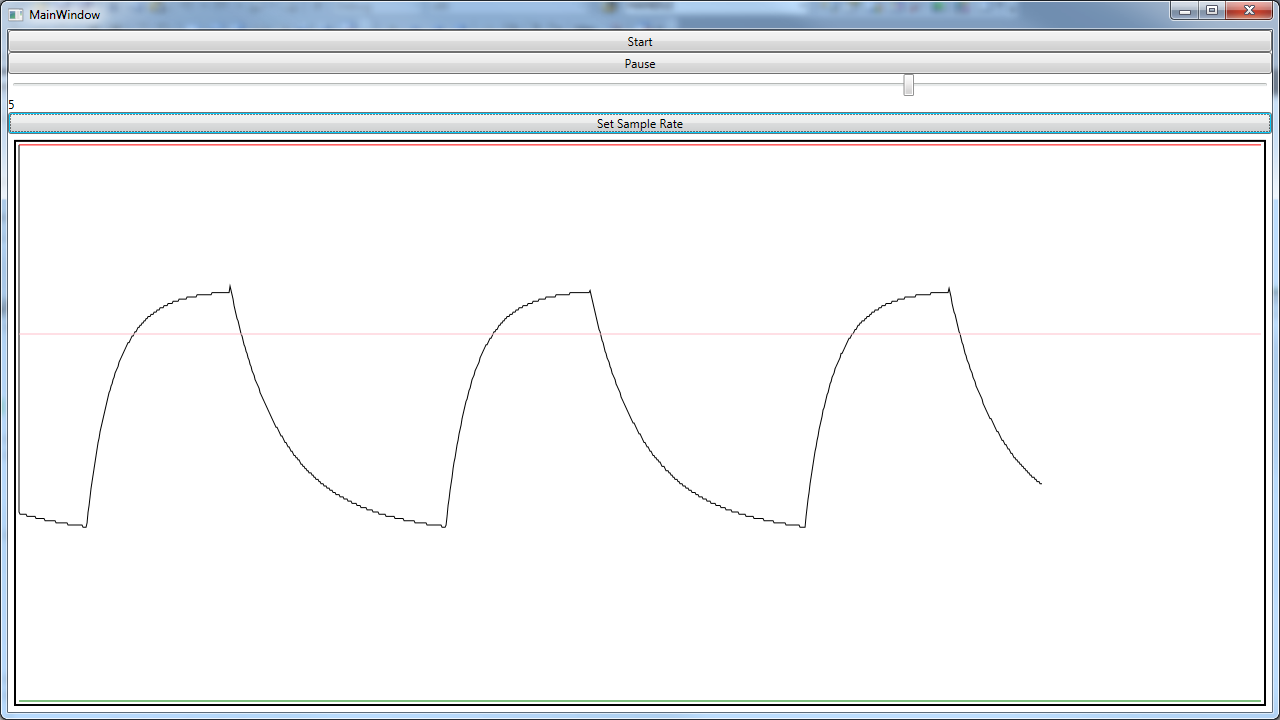Click the sample rate value label "5"
Image resolution: width=1280 pixels, height=720 pixels.
click(x=11, y=104)
